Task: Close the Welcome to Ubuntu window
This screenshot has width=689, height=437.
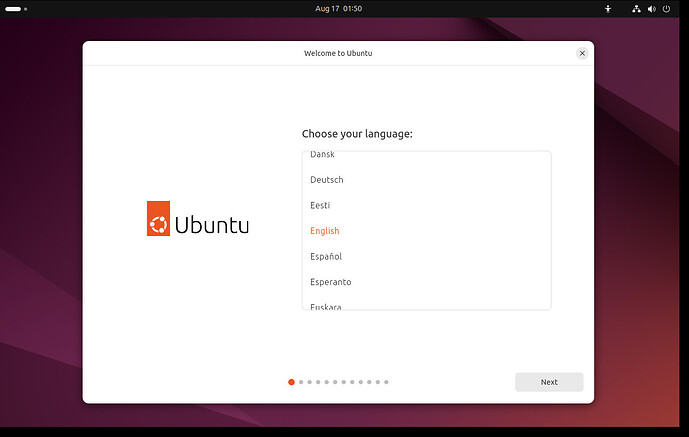Action: 582,53
